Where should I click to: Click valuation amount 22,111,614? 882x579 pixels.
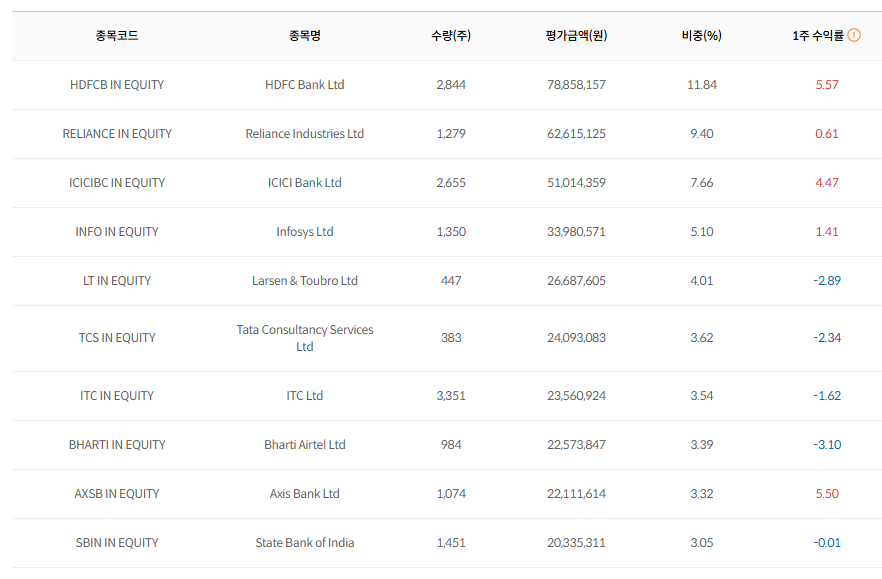coord(577,493)
